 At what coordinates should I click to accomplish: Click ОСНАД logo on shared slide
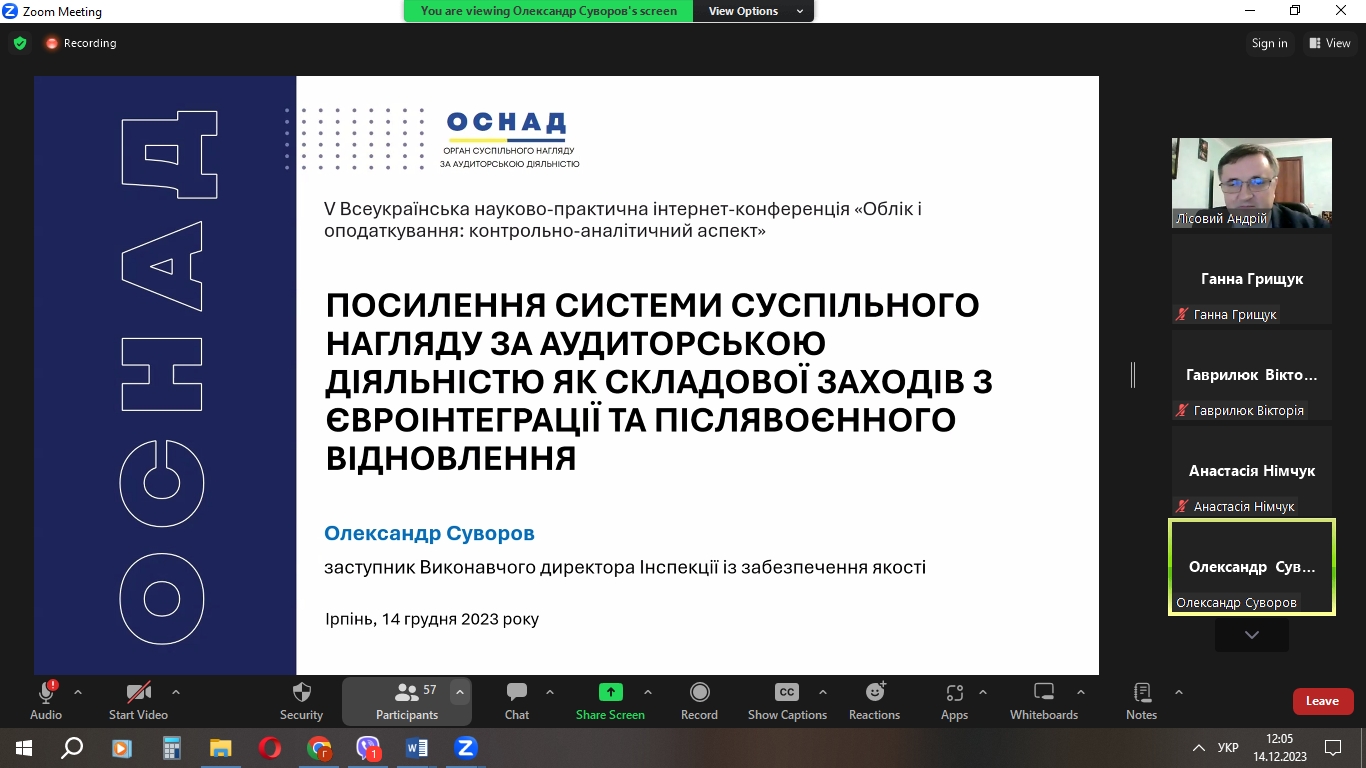(x=508, y=138)
